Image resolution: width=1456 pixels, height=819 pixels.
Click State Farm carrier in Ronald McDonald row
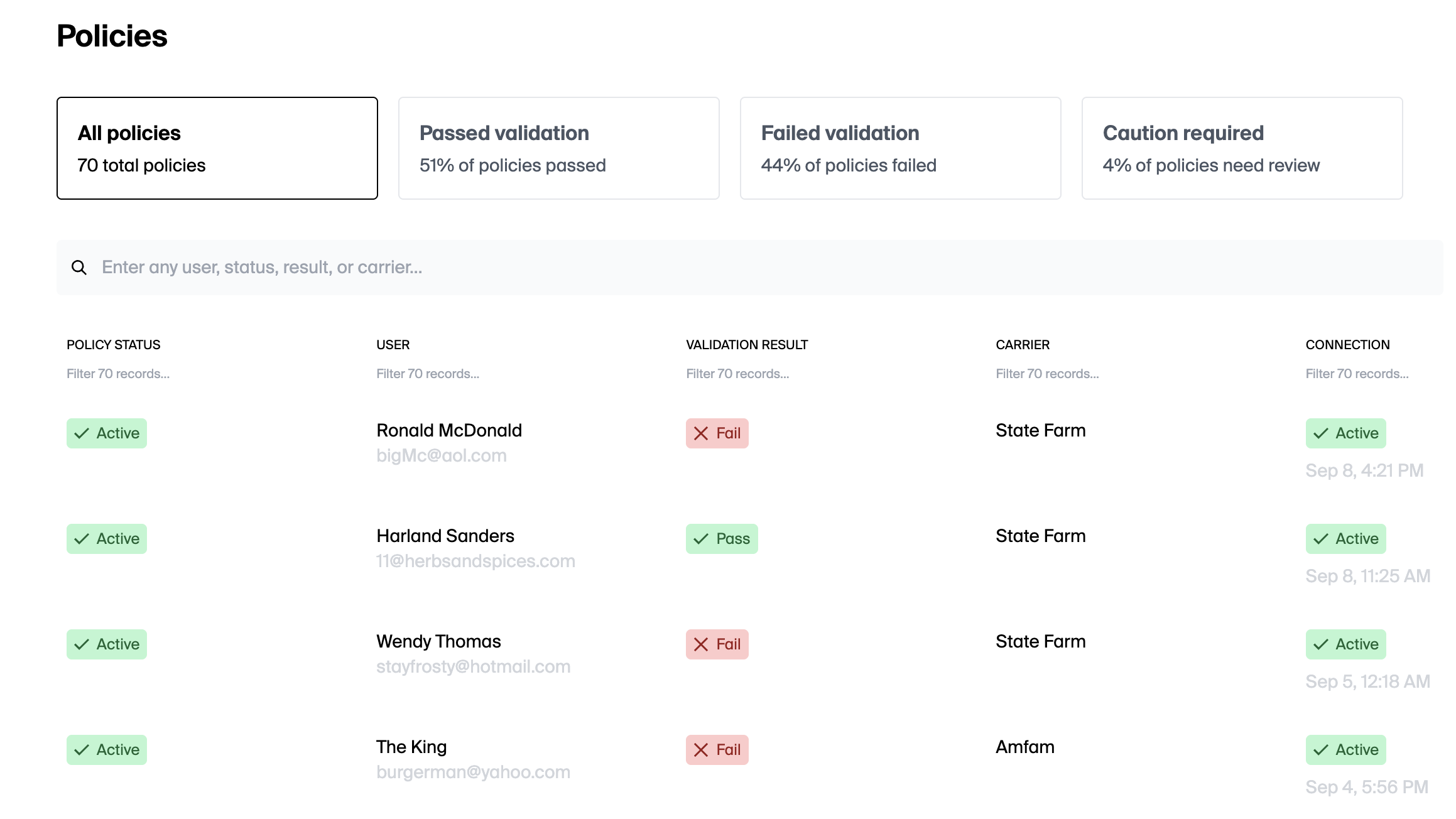click(1041, 430)
